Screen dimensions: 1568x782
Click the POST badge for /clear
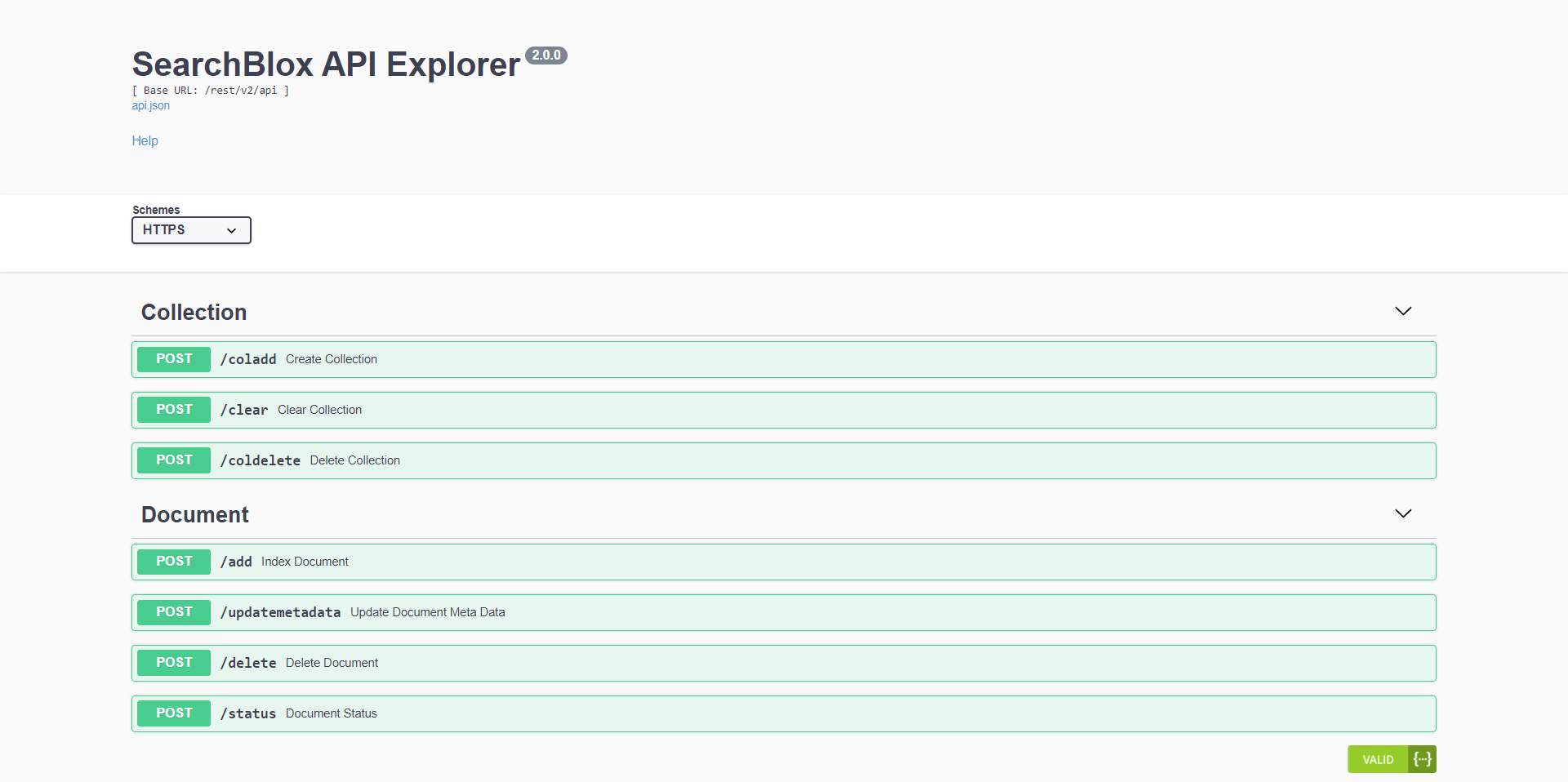[174, 410]
